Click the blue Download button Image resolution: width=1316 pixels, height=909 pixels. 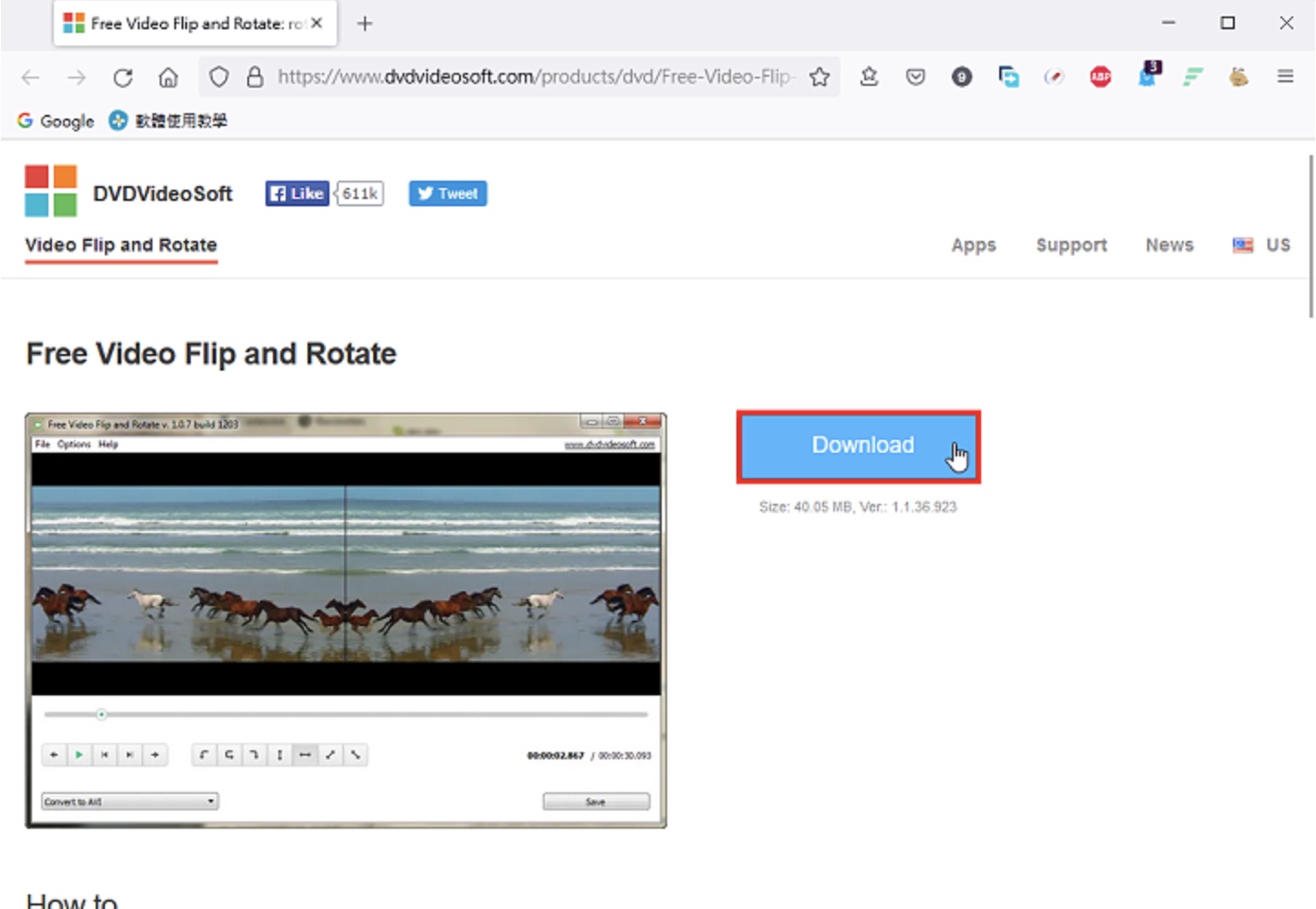[859, 446]
